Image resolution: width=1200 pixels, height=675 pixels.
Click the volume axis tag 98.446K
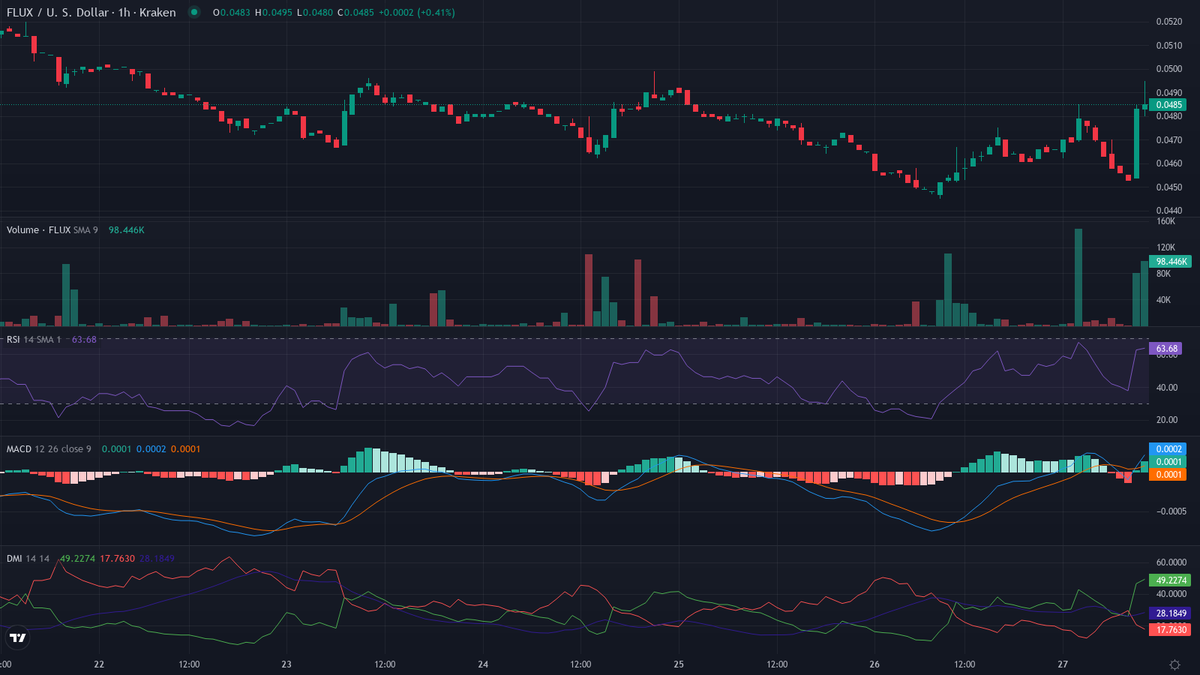point(1169,261)
